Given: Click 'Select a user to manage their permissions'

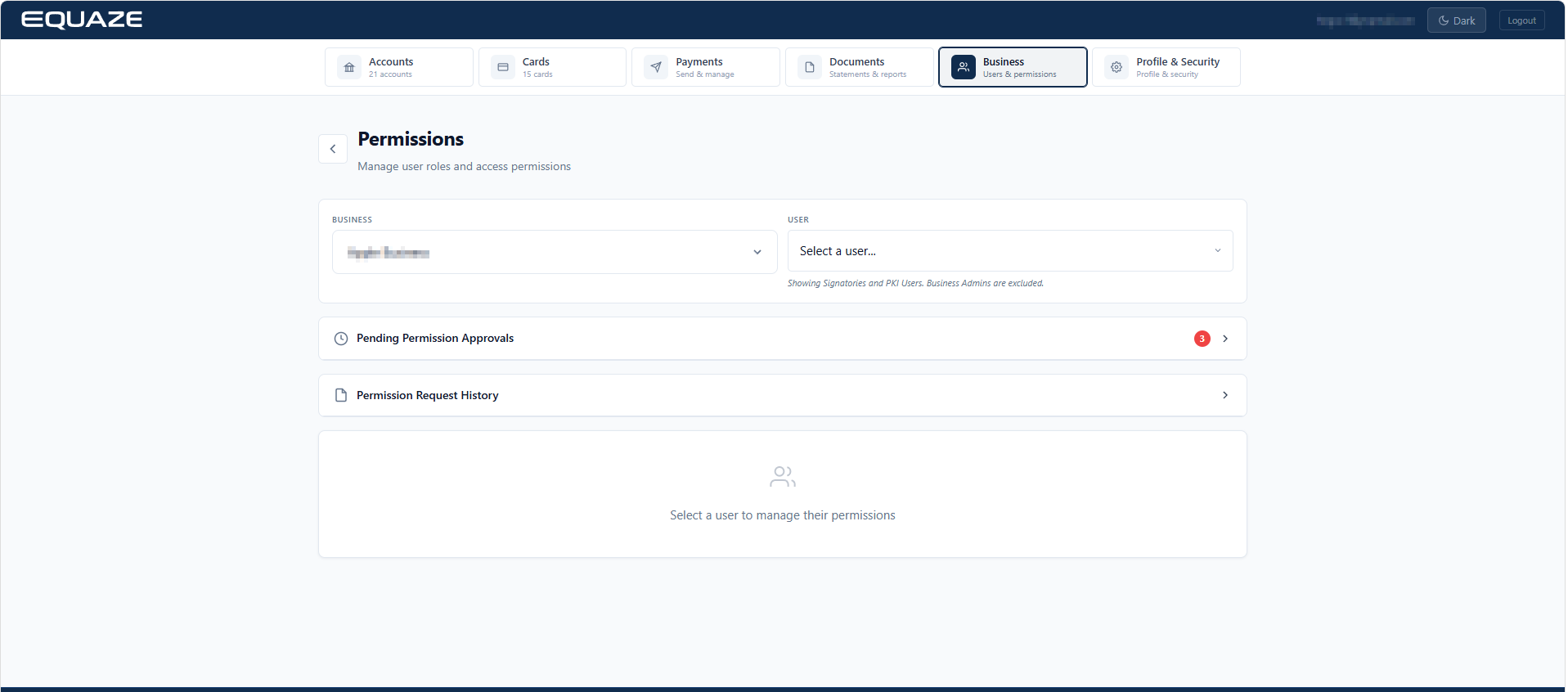Looking at the screenshot, I should coord(783,515).
